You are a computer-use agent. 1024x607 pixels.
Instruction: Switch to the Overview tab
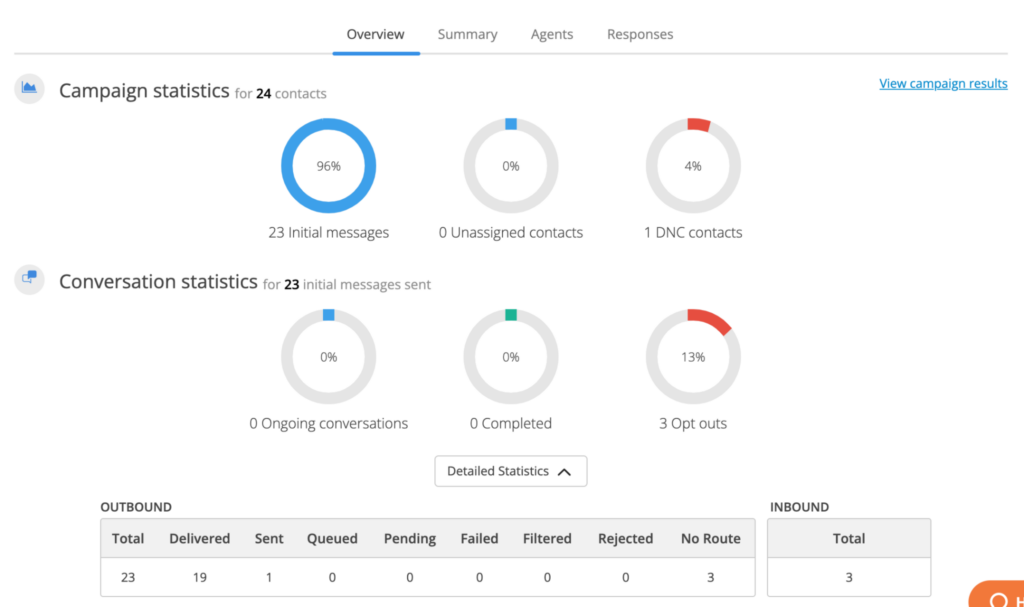click(x=376, y=34)
